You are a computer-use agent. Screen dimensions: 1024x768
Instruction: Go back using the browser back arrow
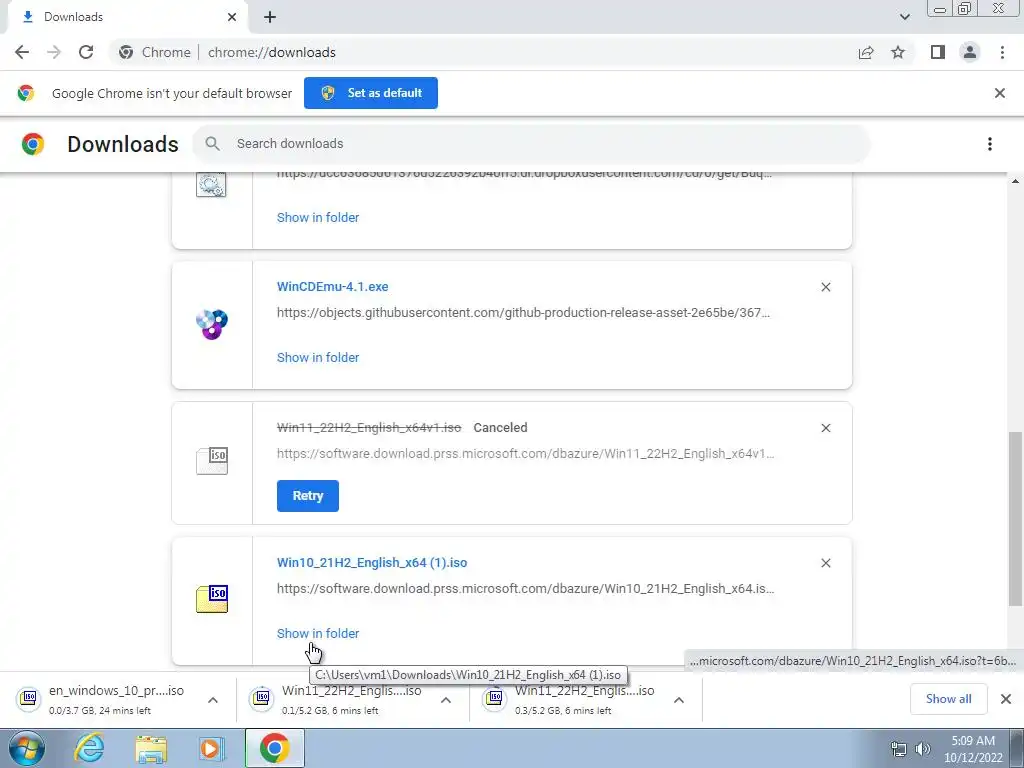[22, 52]
